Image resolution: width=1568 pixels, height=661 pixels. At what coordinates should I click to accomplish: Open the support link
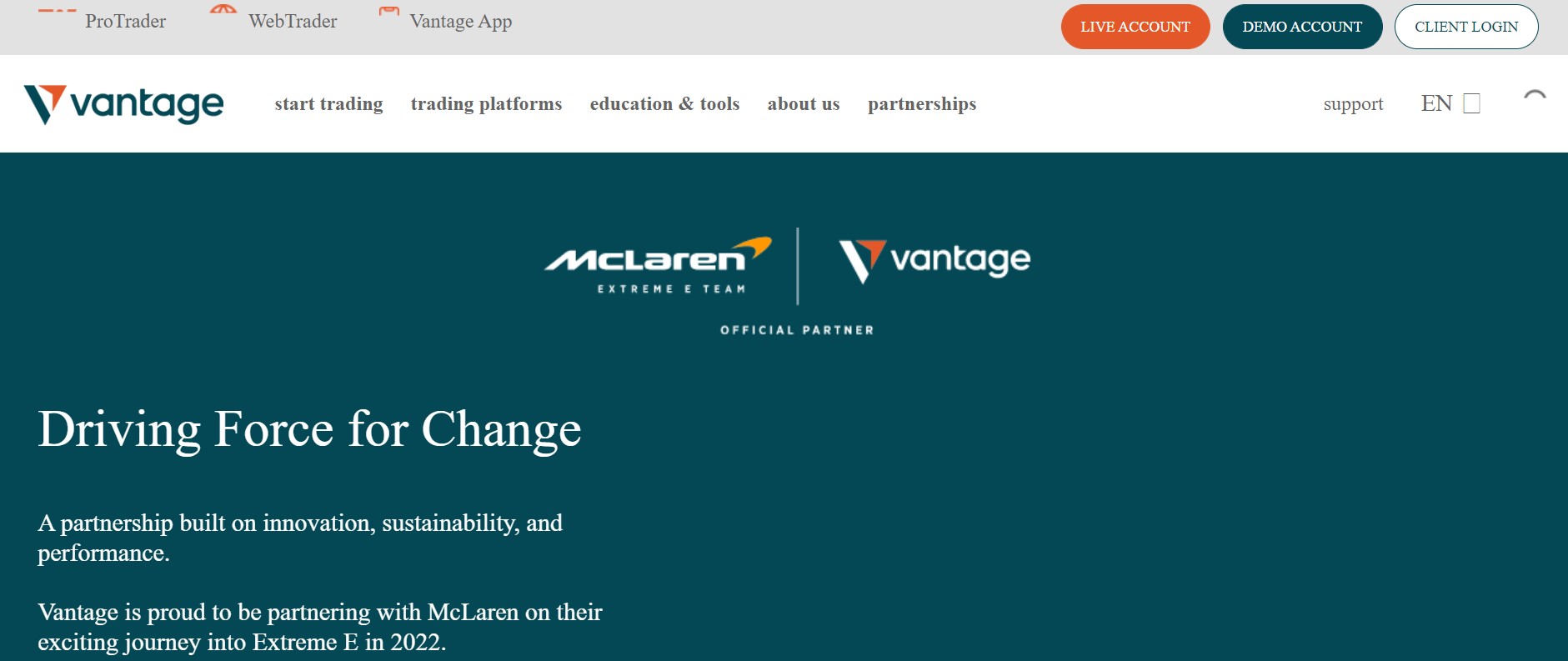(1353, 104)
